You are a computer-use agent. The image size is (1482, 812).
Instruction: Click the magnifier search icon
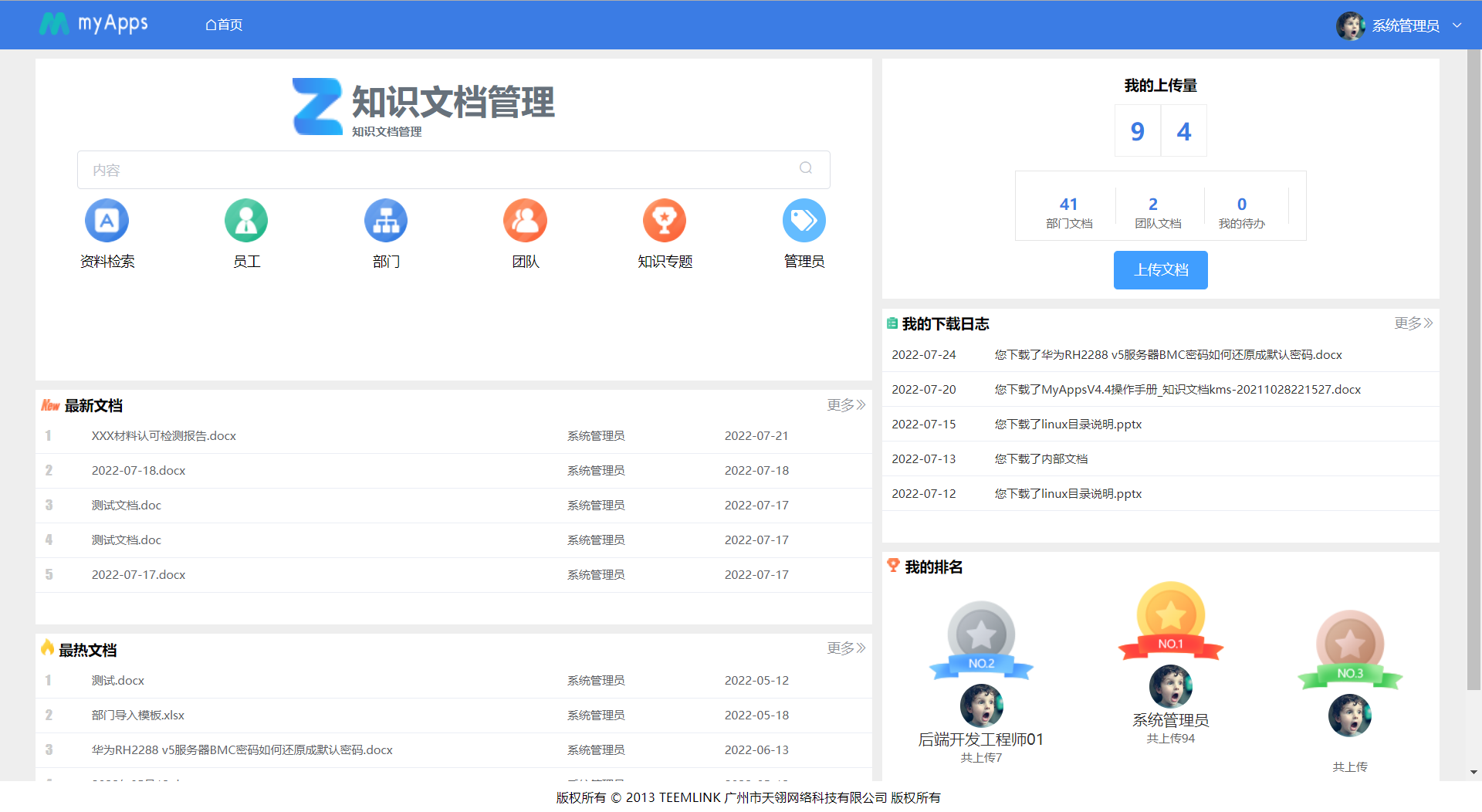806,168
